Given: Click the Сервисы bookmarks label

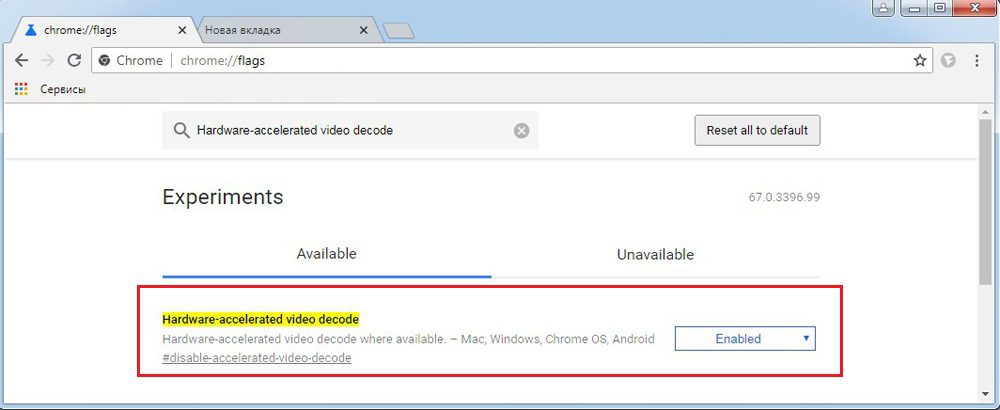Looking at the screenshot, I should pos(63,89).
